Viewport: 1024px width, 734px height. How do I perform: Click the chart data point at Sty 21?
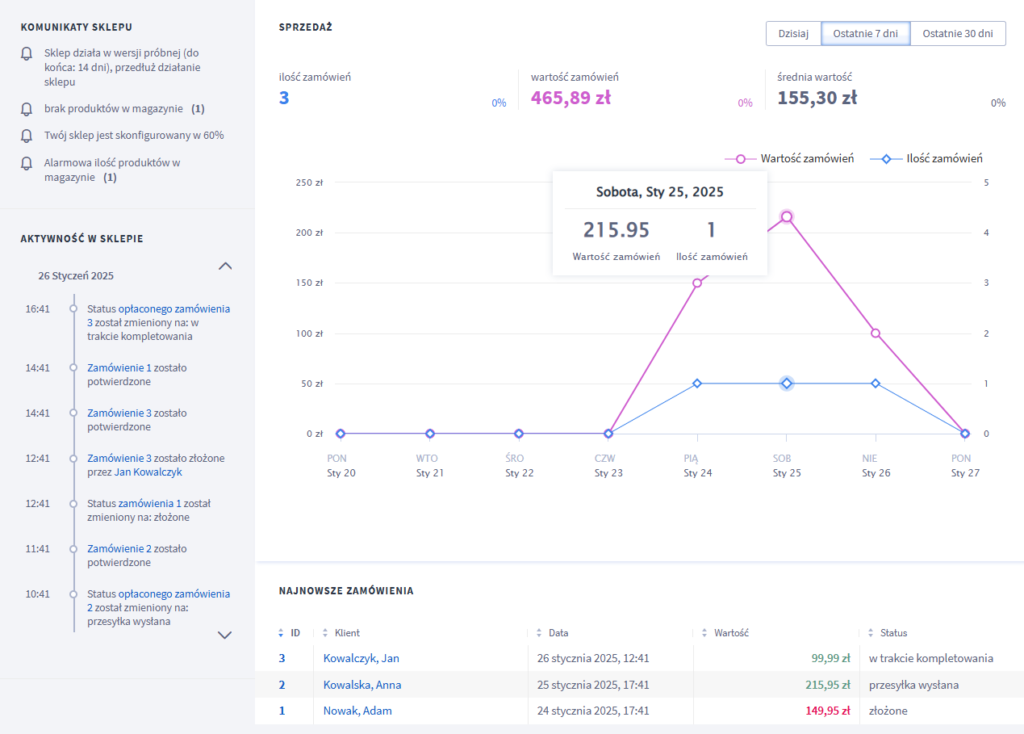pyautogui.click(x=430, y=434)
